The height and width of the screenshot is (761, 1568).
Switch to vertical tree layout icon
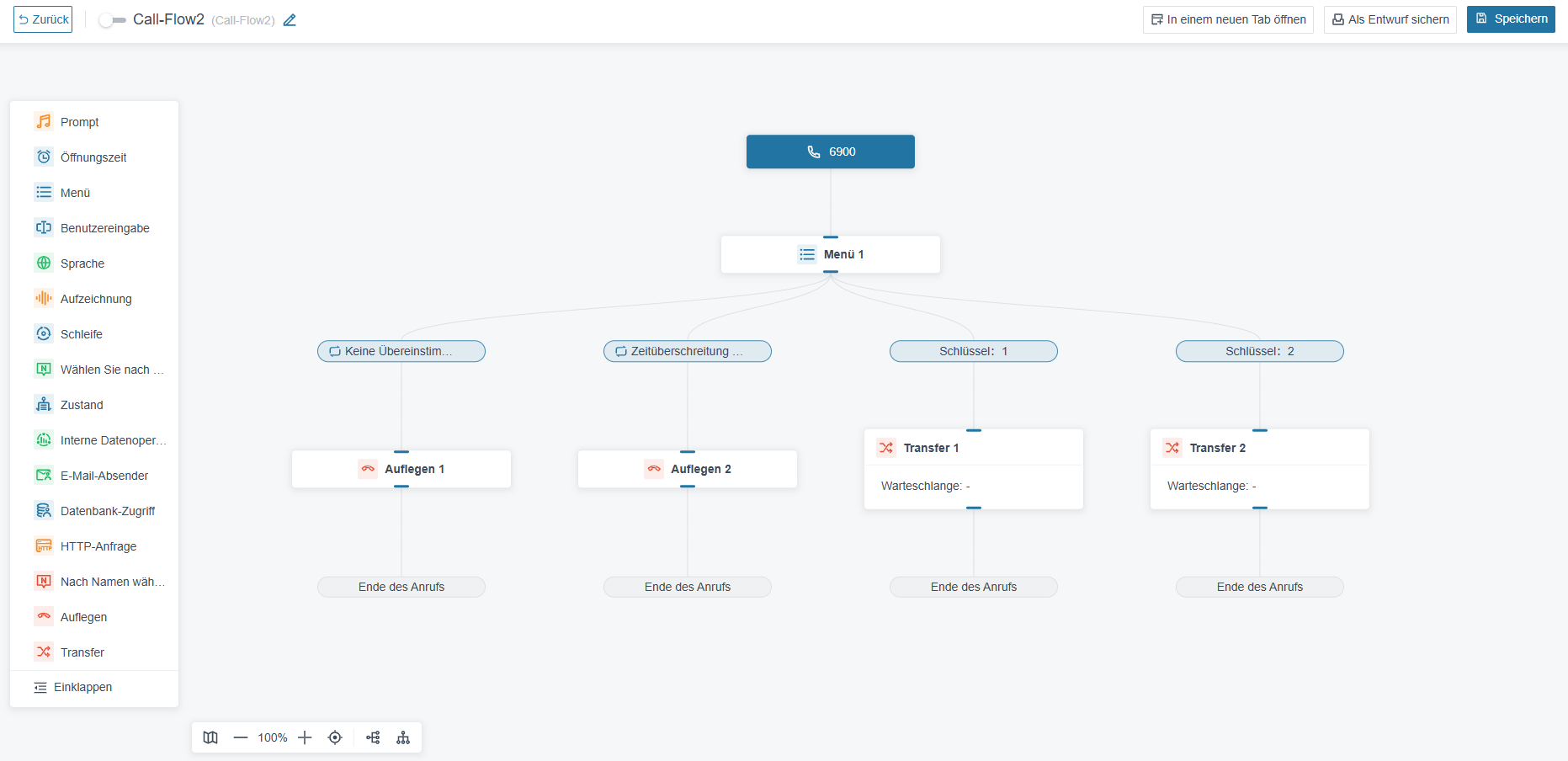[403, 737]
